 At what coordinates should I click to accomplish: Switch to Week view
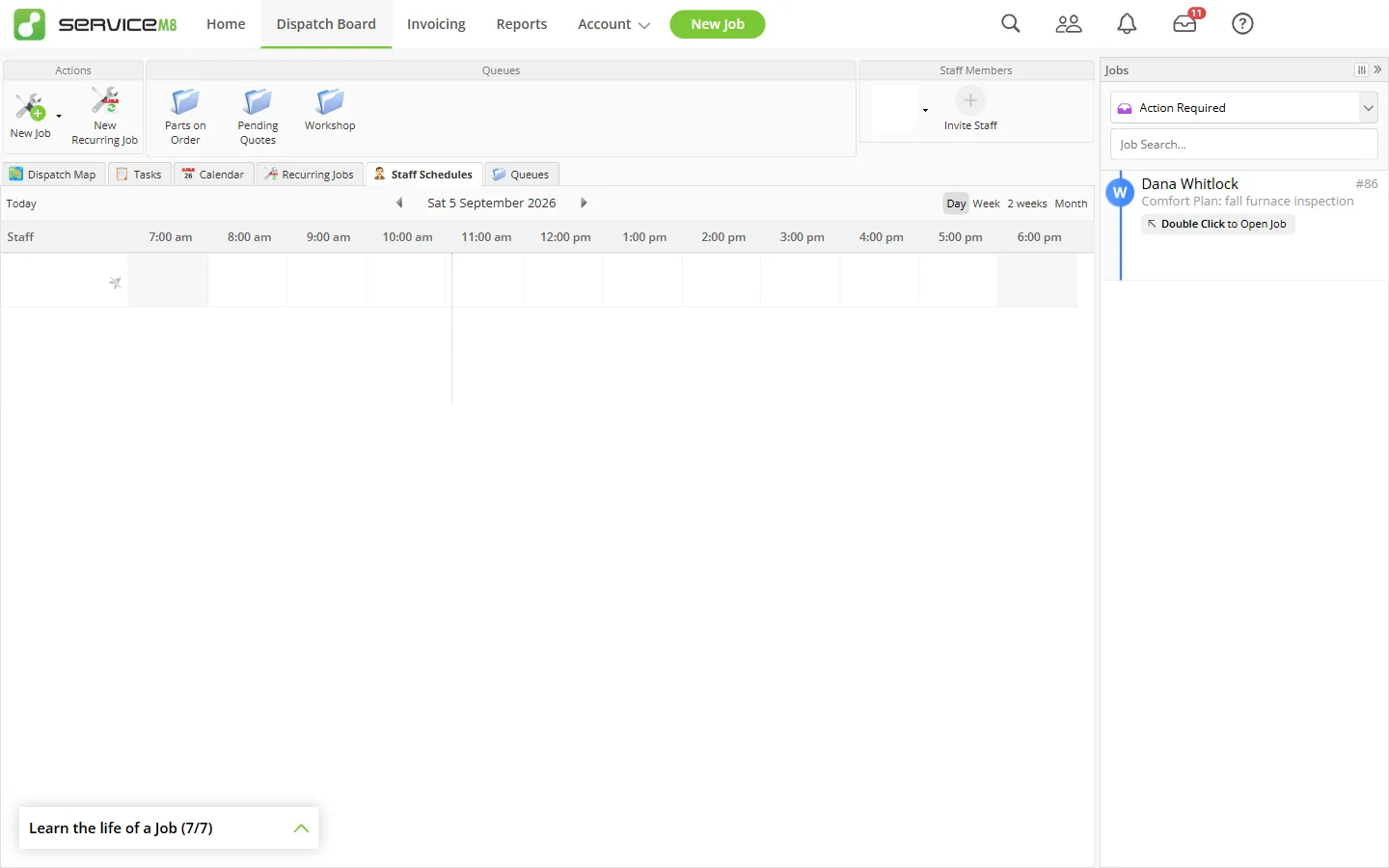coord(986,203)
